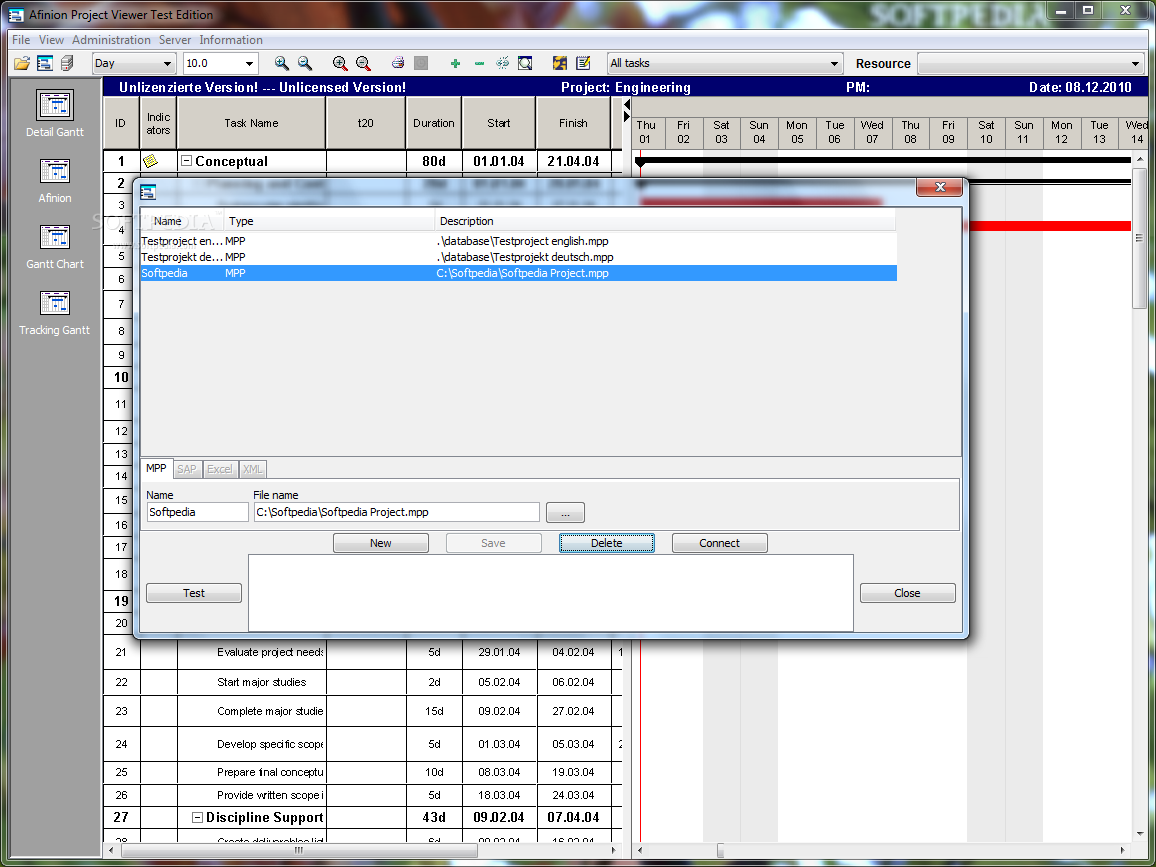
Task: Click the greyed-out clock toolbar icon
Action: (421, 63)
